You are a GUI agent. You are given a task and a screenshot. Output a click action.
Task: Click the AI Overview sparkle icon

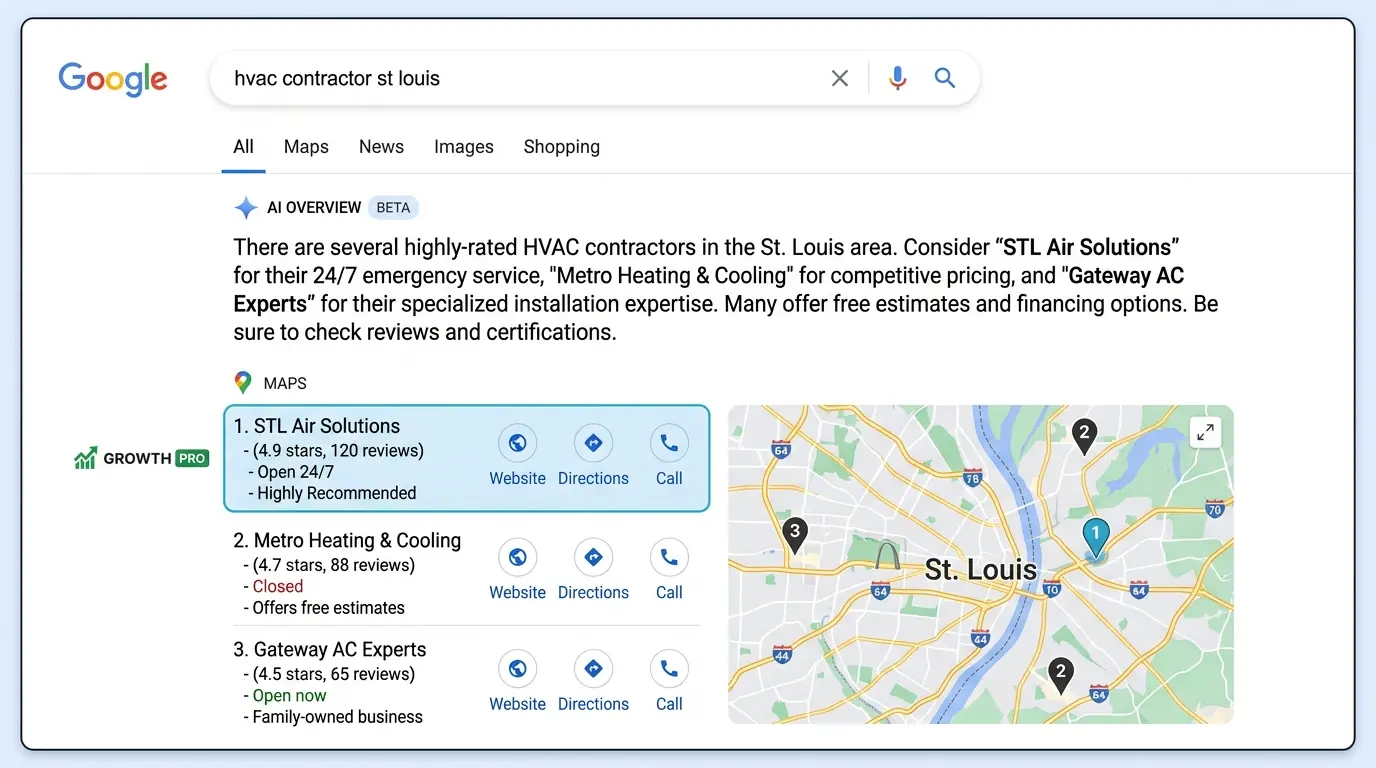[x=246, y=208]
